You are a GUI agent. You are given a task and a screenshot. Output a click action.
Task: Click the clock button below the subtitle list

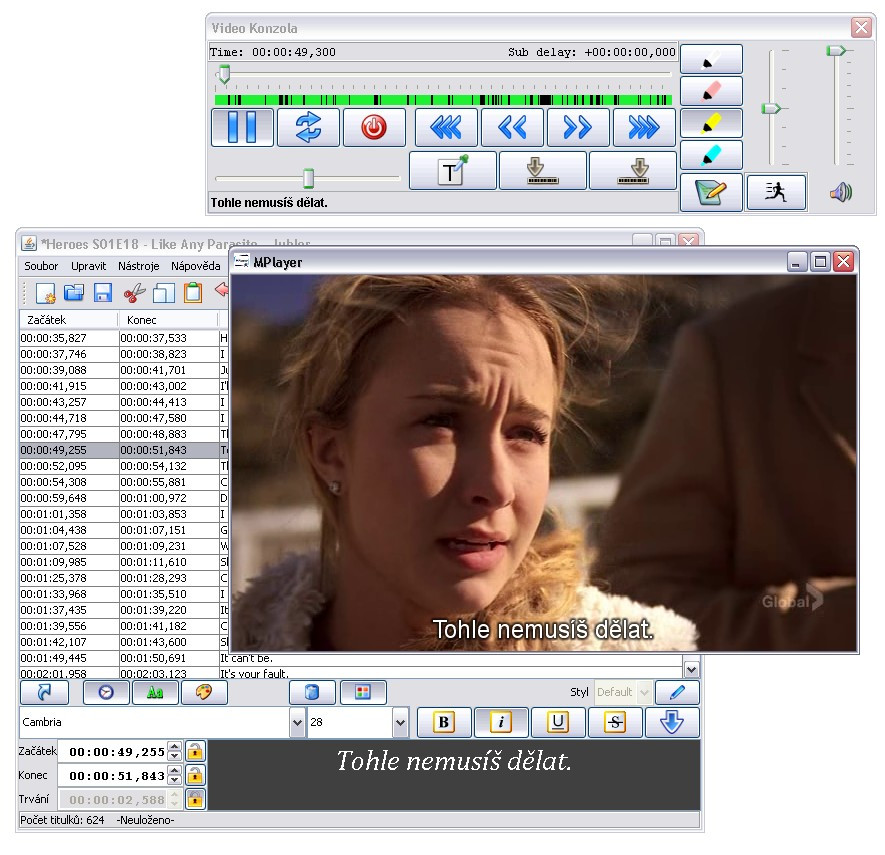(x=106, y=692)
